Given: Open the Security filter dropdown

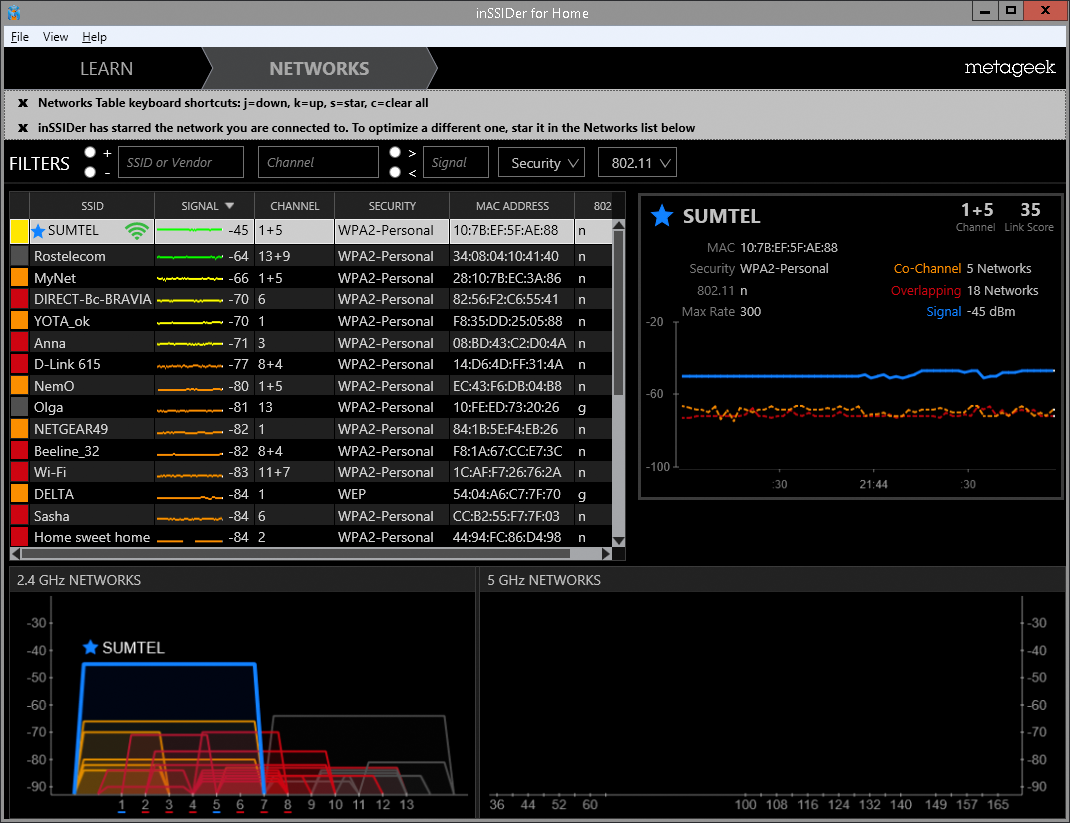Looking at the screenshot, I should pos(542,162).
